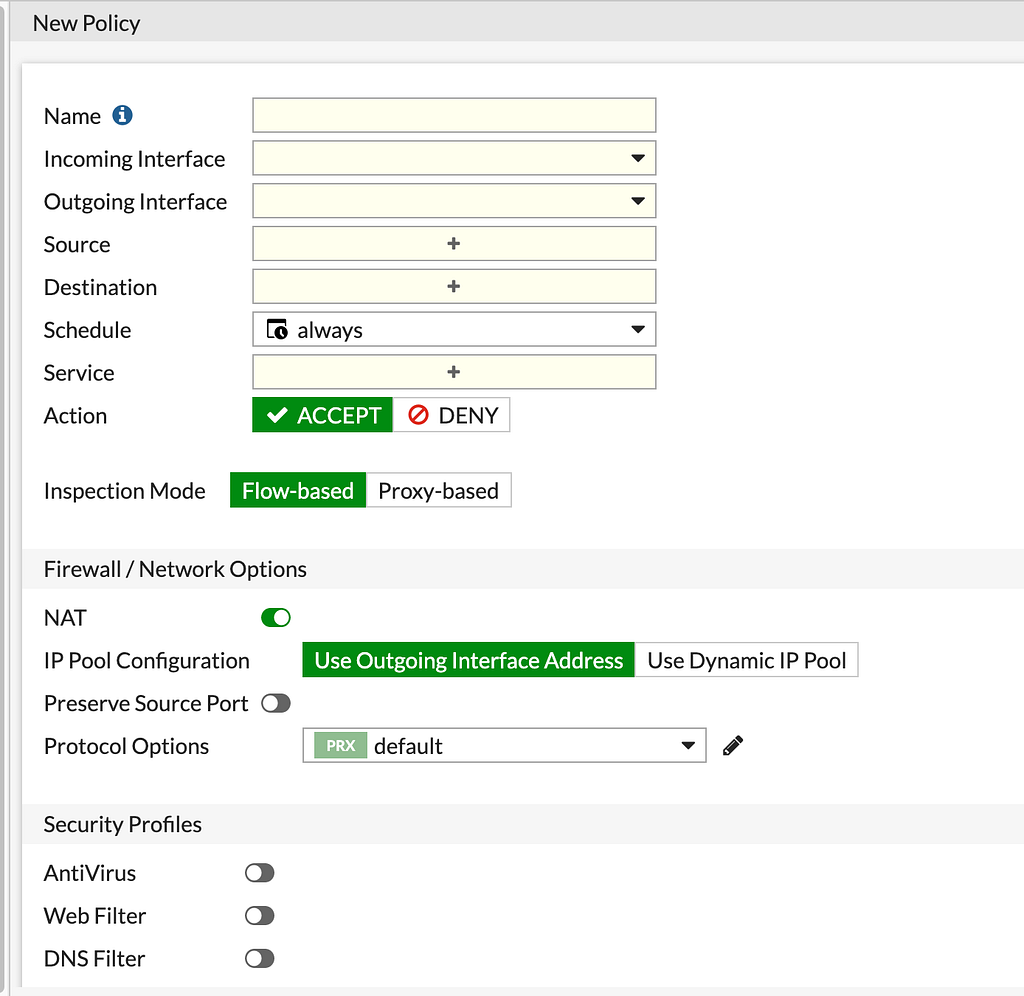The image size is (1024, 996).
Task: Enable the Web Filter switch
Action: pos(259,916)
